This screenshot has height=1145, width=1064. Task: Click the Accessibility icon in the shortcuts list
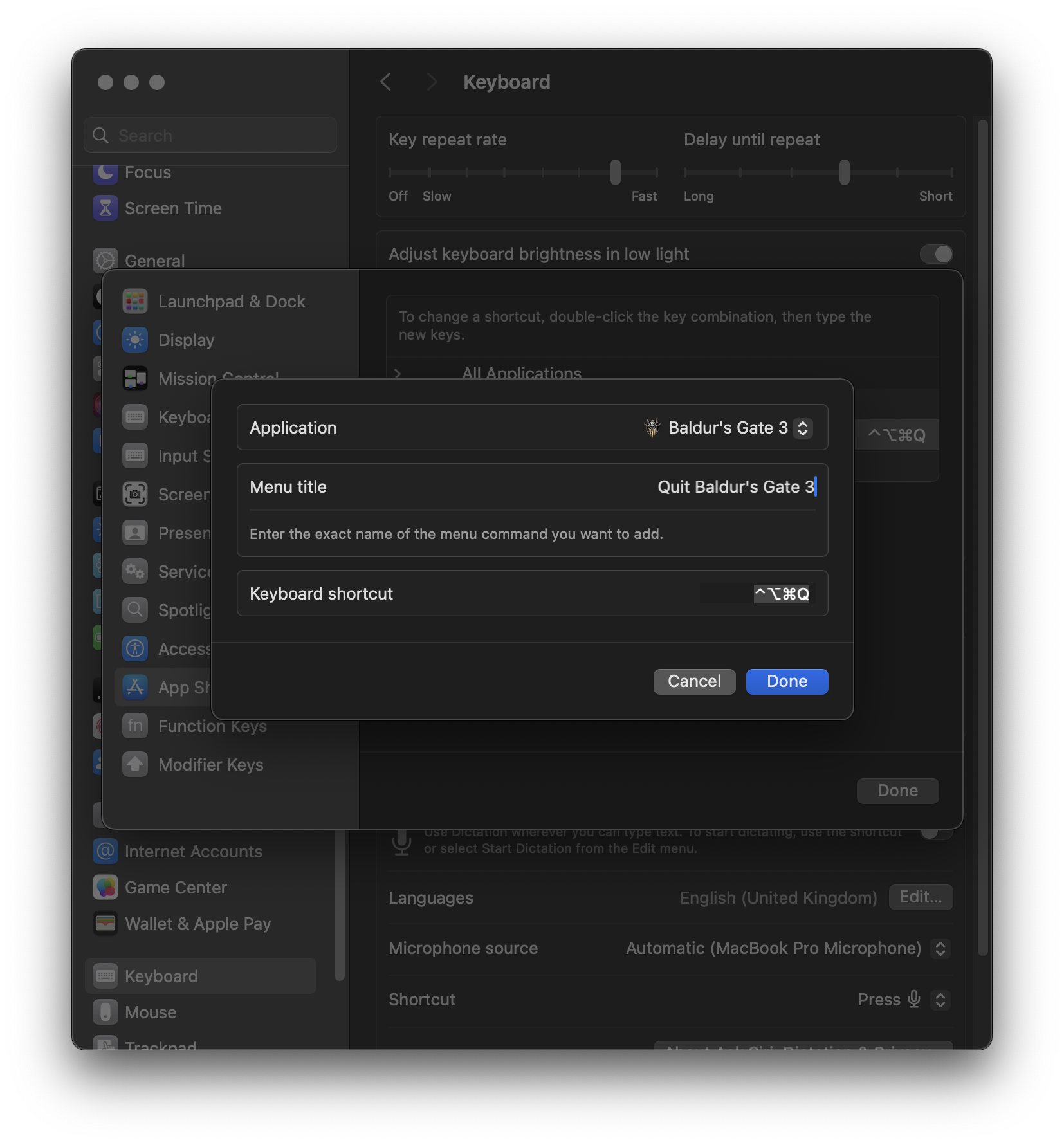[135, 649]
